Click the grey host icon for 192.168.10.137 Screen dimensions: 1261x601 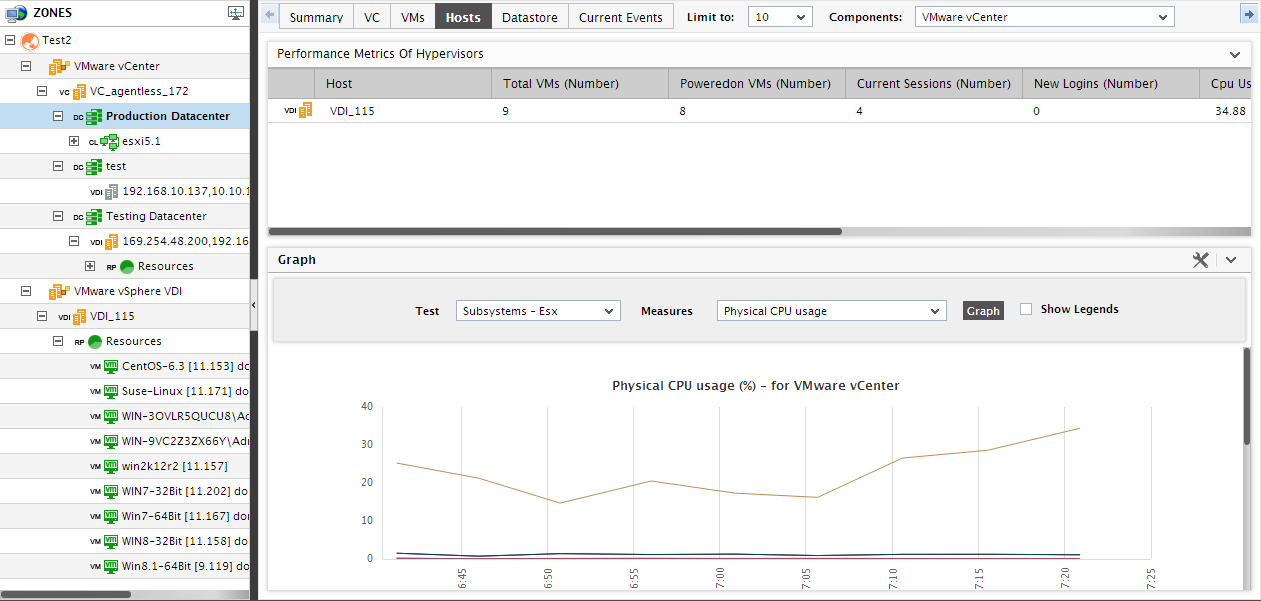point(111,191)
